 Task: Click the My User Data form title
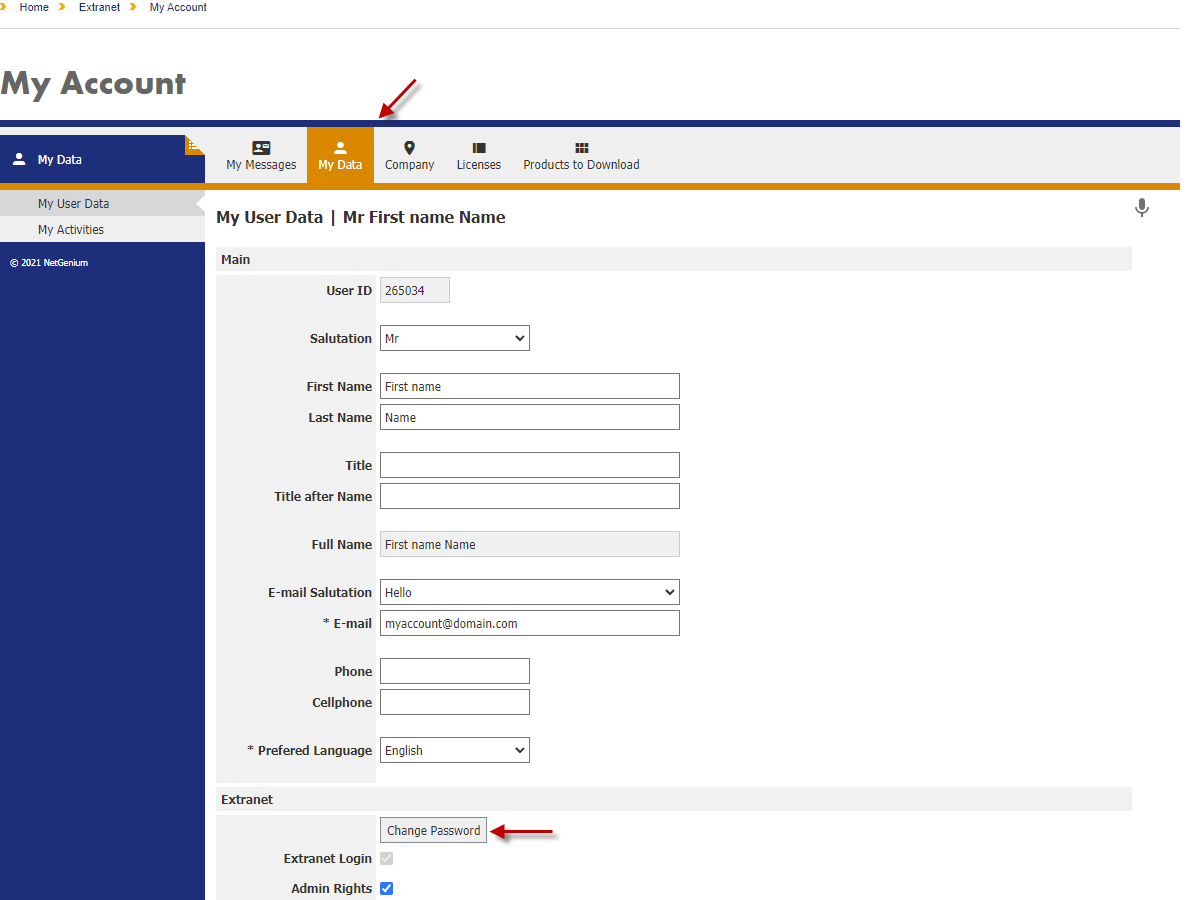(x=361, y=217)
